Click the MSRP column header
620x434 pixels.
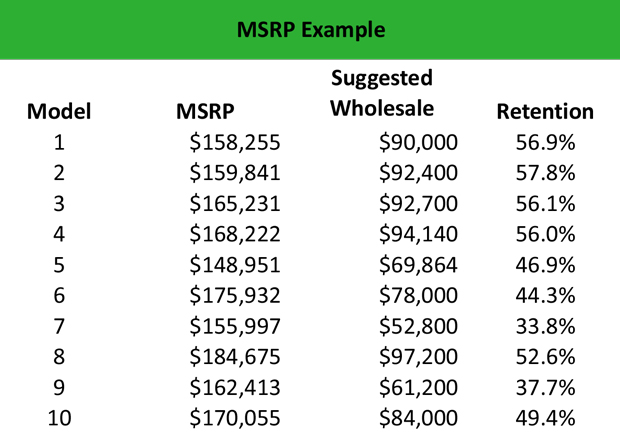tap(205, 112)
